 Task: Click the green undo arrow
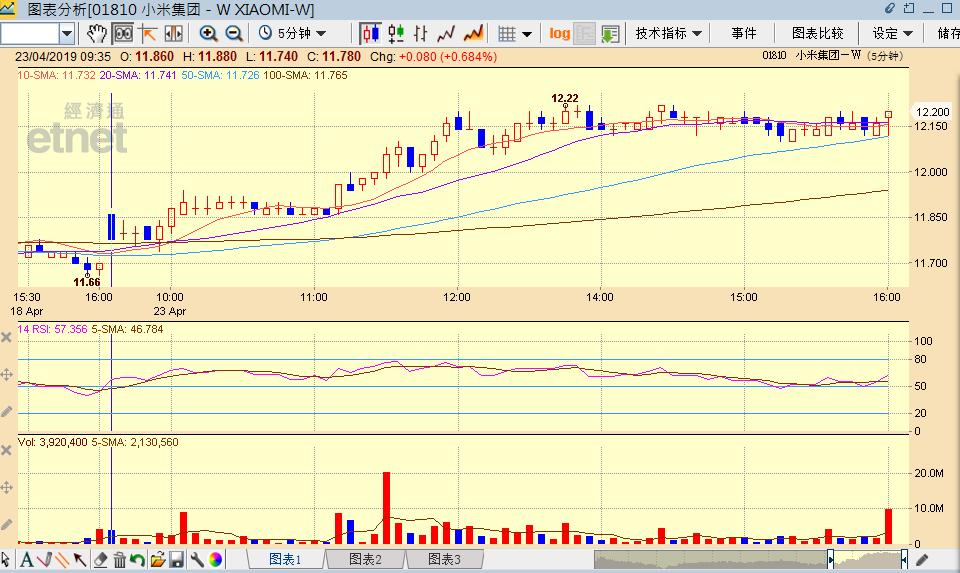tap(138, 559)
